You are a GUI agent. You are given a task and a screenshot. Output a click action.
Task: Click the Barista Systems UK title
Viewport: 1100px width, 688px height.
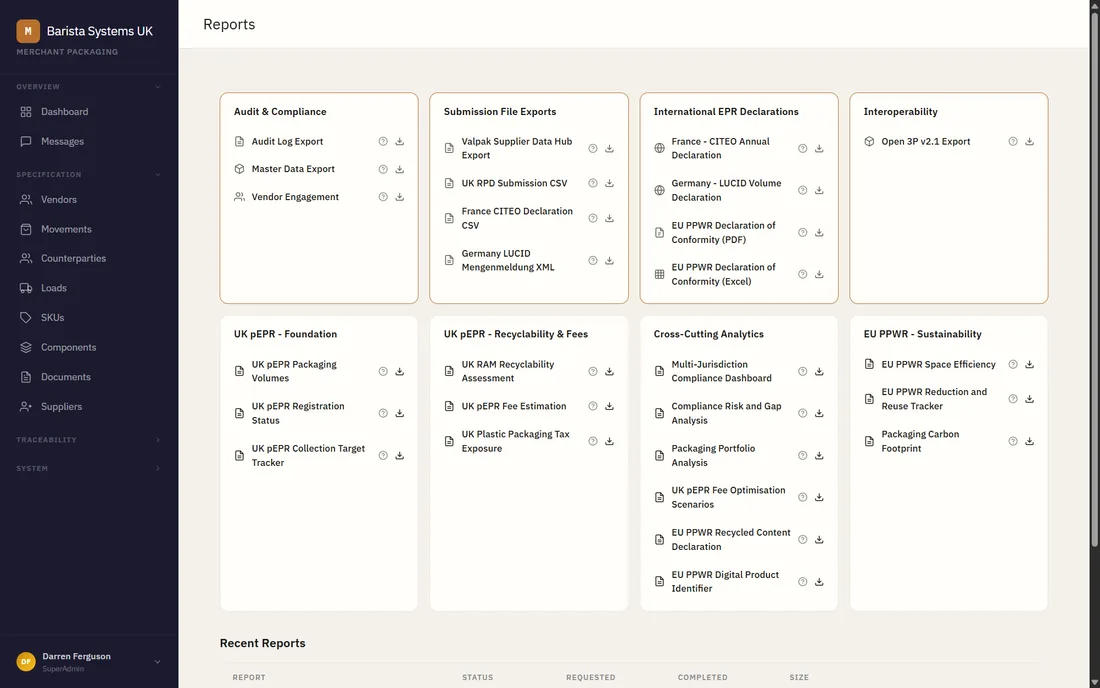pyautogui.click(x=100, y=31)
